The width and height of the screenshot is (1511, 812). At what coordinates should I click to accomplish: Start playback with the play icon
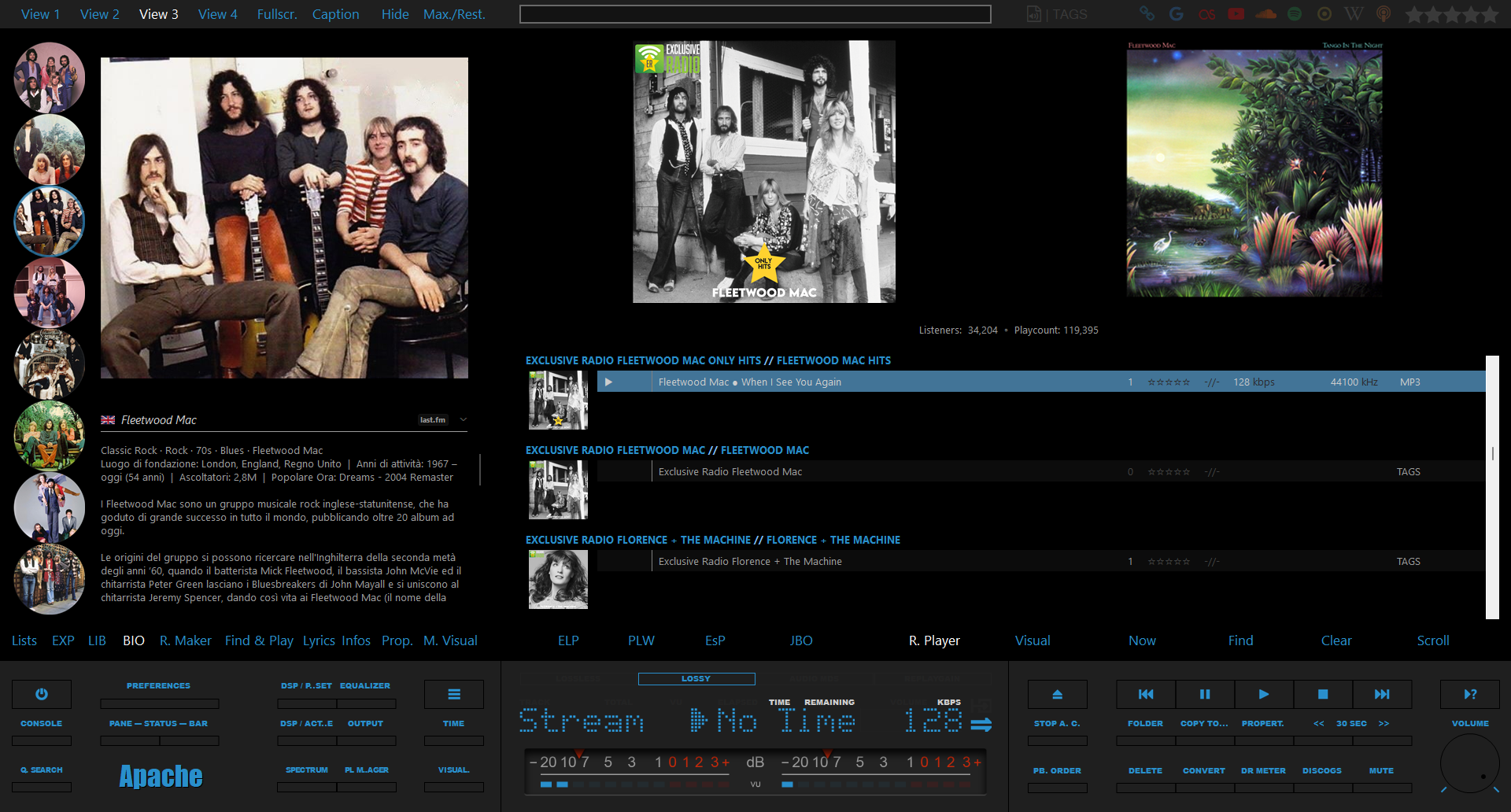pyautogui.click(x=1264, y=694)
